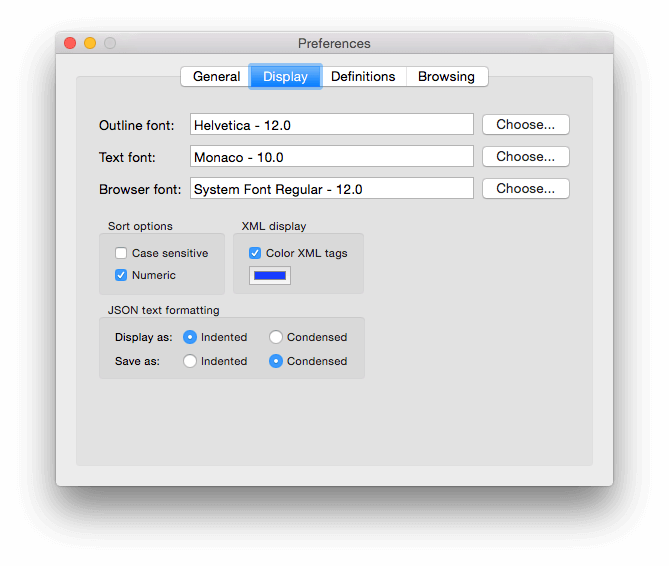669x566 pixels.
Task: Click the Browser font: label
Action: point(140,189)
